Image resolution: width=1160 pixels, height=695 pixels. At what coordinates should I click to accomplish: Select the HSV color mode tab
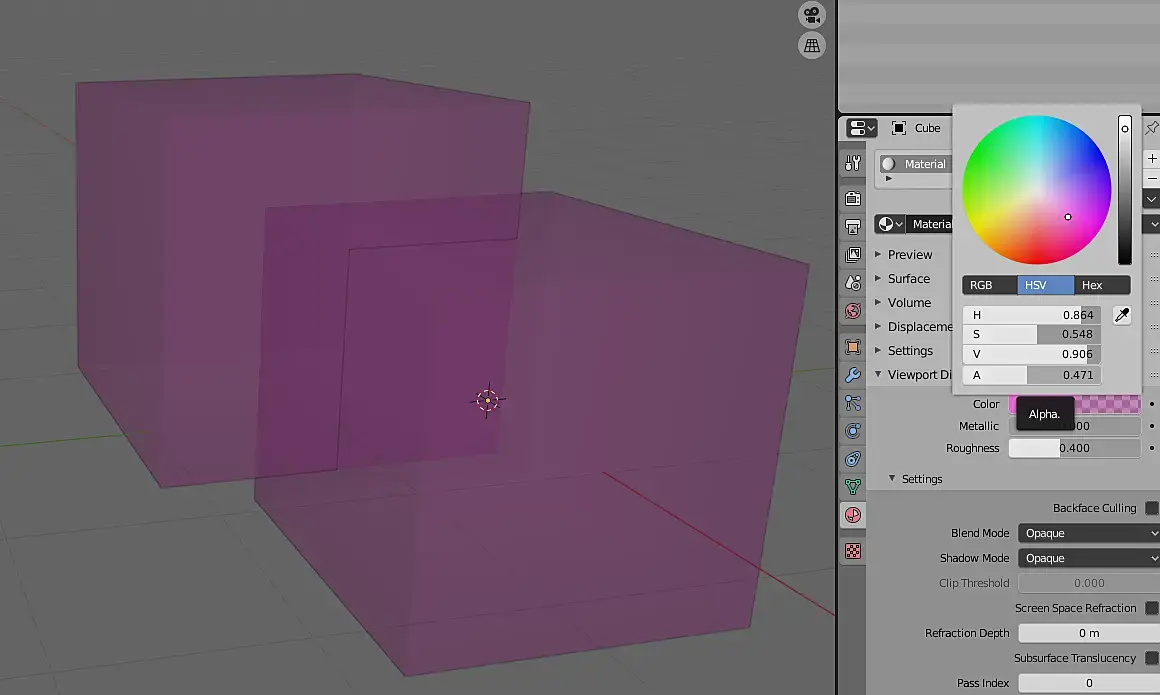[1045, 285]
